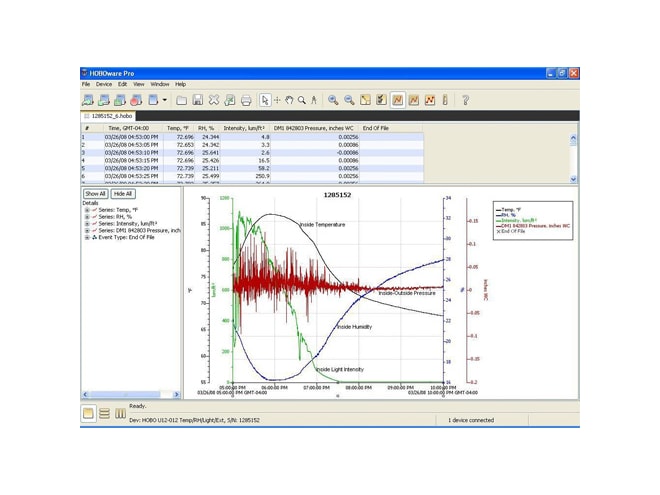Toggle the second layout view button in status bar

click(104, 413)
